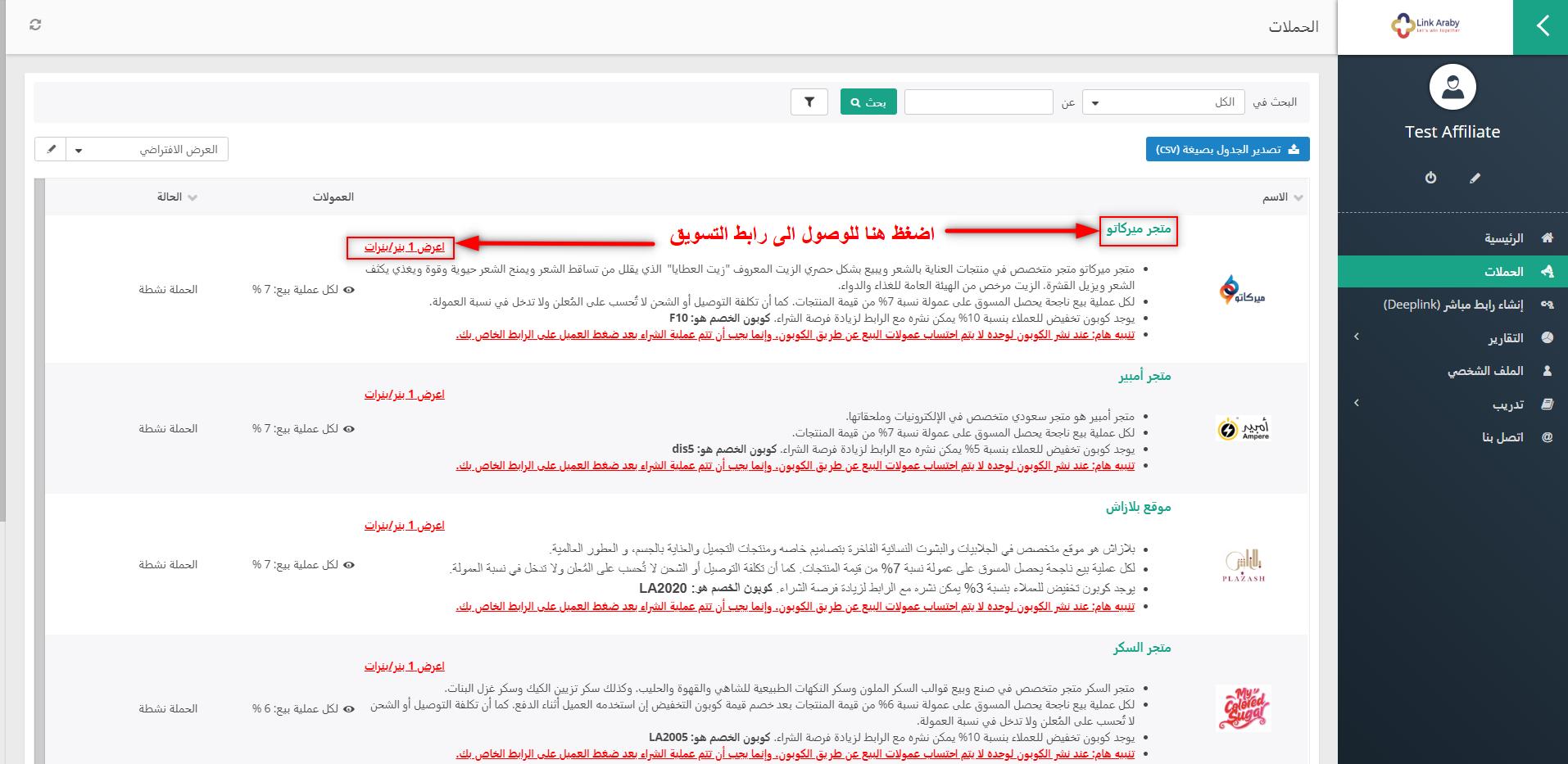The width and height of the screenshot is (1568, 764).
Task: Click the coupon code LA2020 line
Action: pyautogui.click(x=887, y=589)
